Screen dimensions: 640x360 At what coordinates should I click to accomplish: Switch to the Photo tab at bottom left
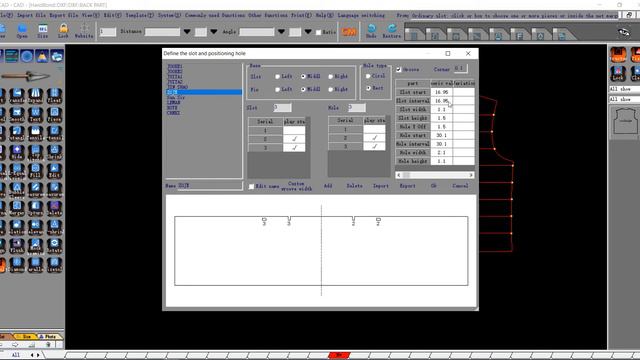click(x=50, y=336)
